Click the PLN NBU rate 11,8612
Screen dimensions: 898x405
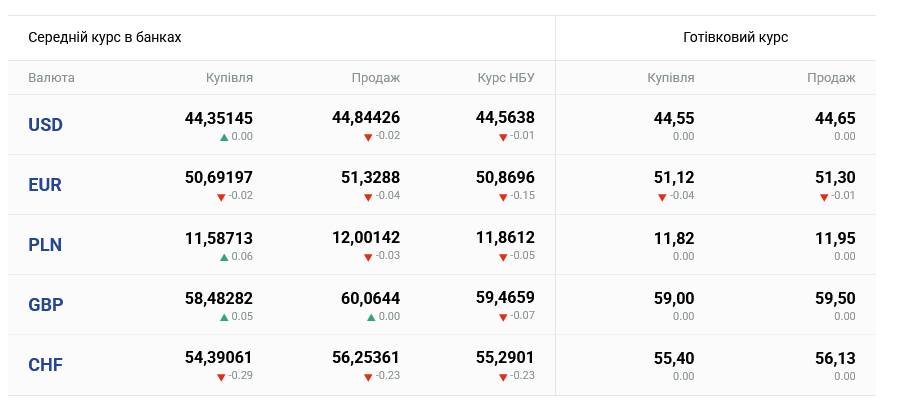505,237
